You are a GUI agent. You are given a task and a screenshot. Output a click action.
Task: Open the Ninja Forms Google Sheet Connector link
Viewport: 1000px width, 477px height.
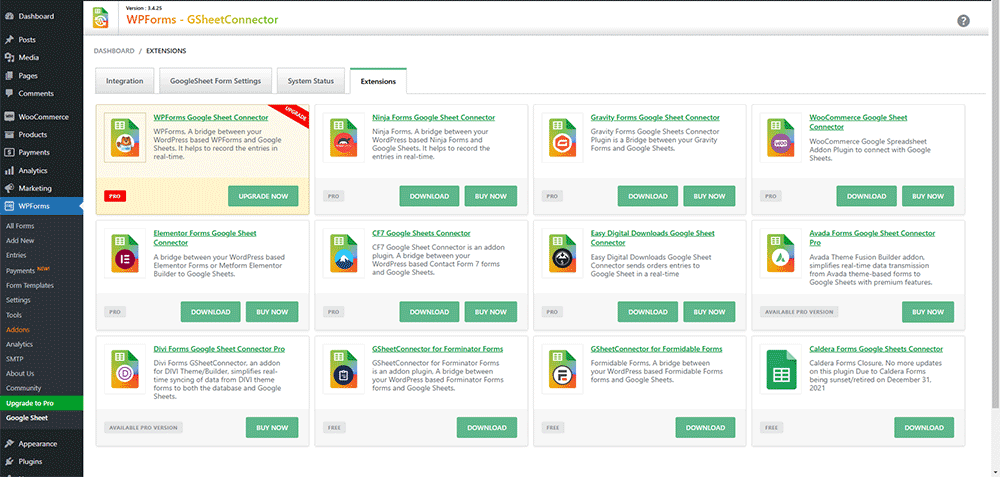point(434,117)
